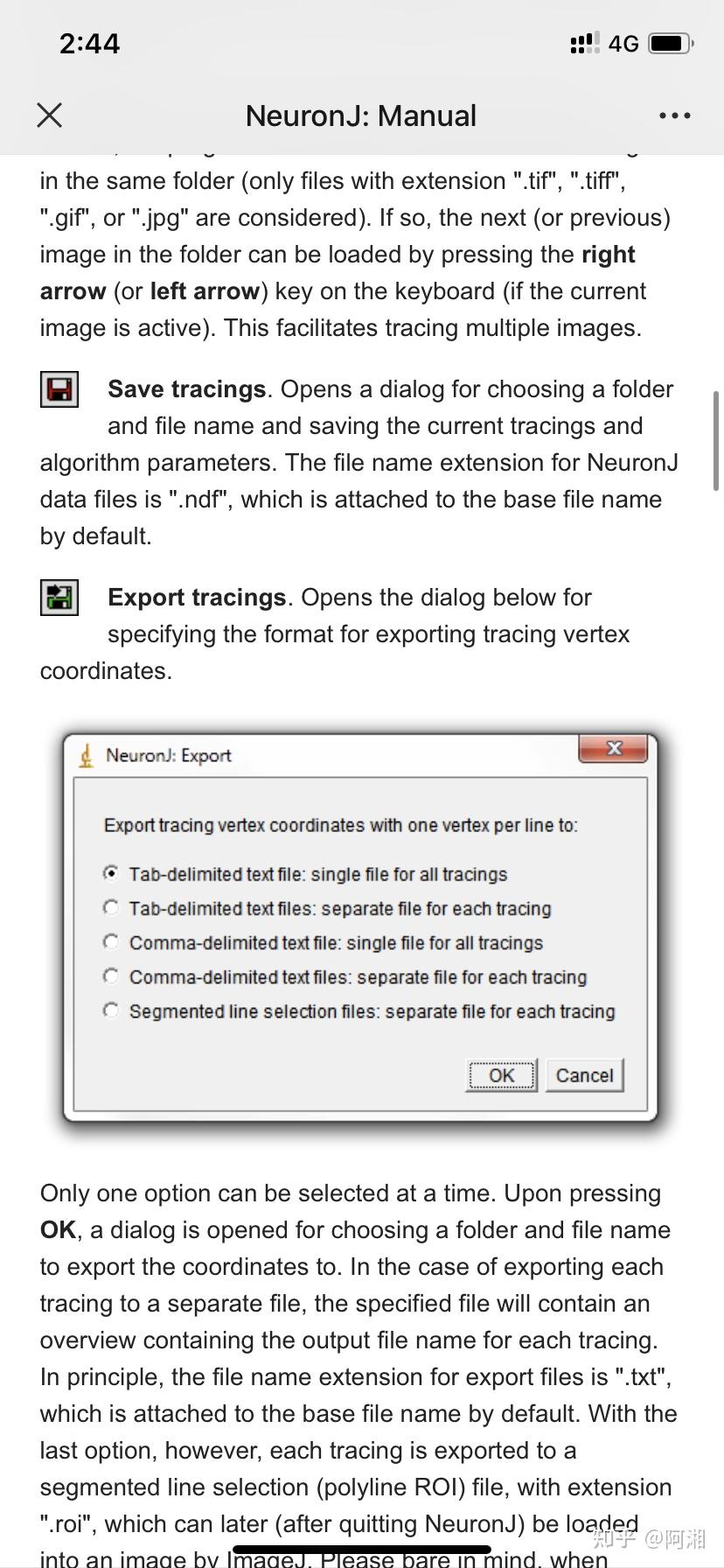This screenshot has height=1568, width=724.
Task: Select tab-delimited single file for all tracings
Action: (111, 873)
